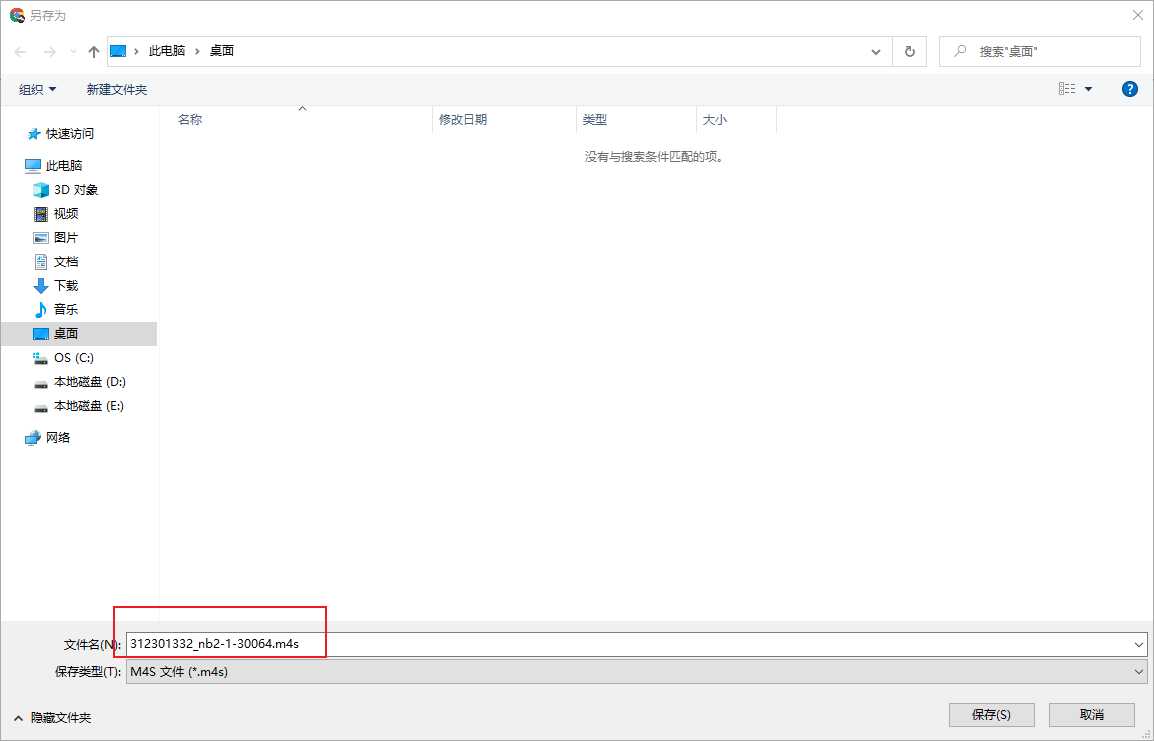
Task: Click the Back navigation arrow
Action: pos(21,52)
